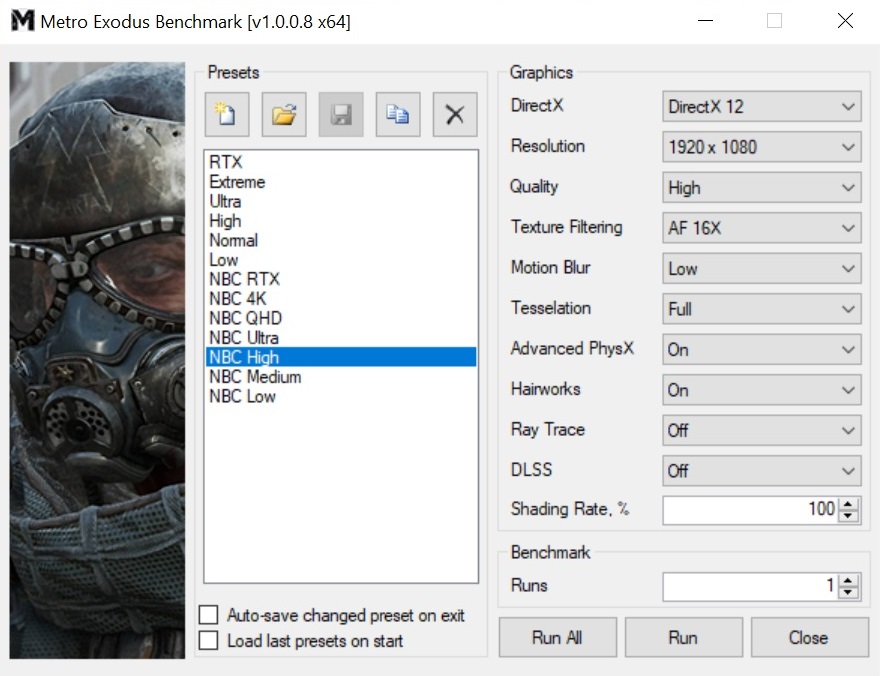Screen dimensions: 880x676
Task: Click into the Runs value field
Action: pos(751,586)
